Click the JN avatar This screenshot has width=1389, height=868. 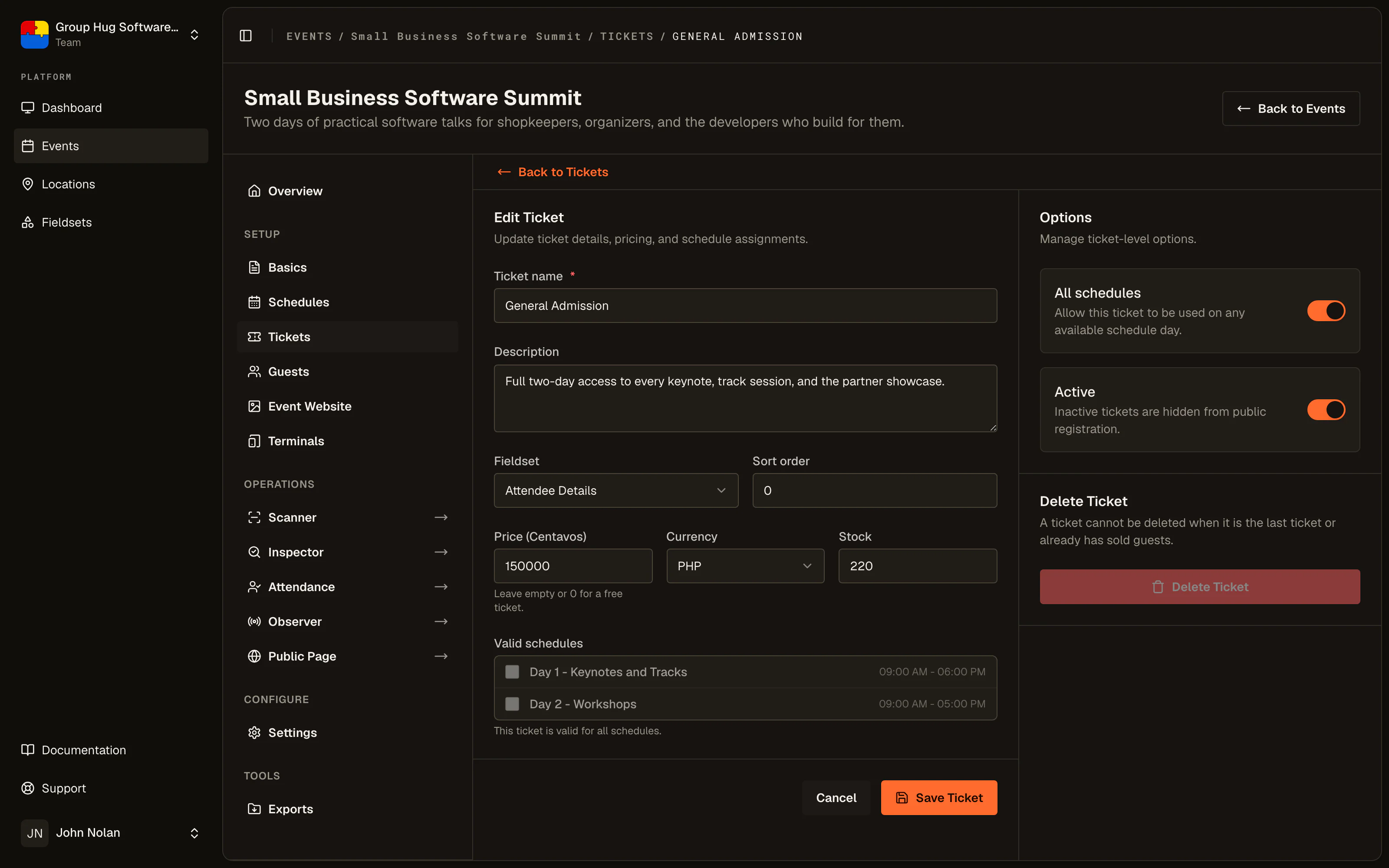pyautogui.click(x=34, y=833)
